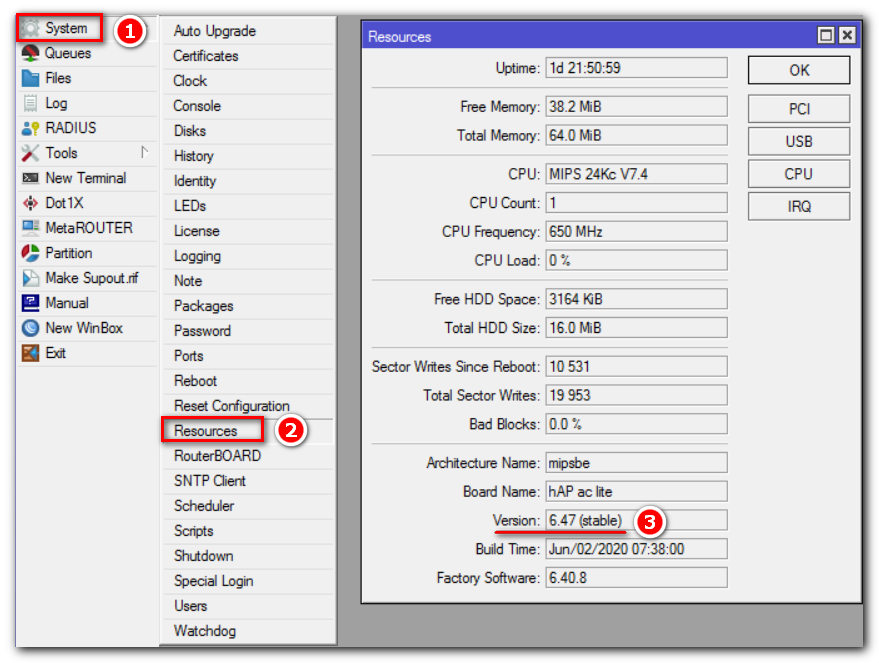The width and height of the screenshot is (879, 663).
Task: Click the Log notepad icon
Action: click(x=30, y=103)
